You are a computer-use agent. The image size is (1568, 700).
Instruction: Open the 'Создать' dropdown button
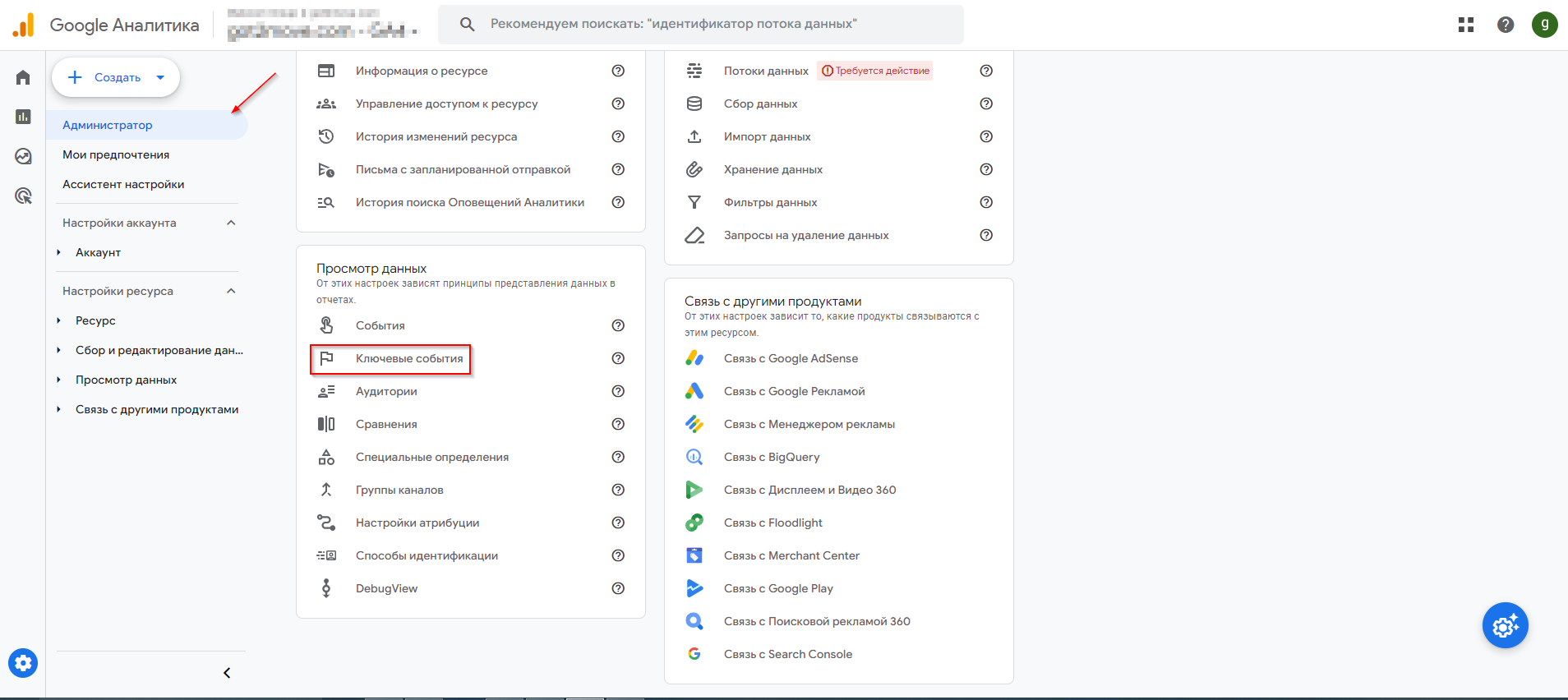click(116, 77)
